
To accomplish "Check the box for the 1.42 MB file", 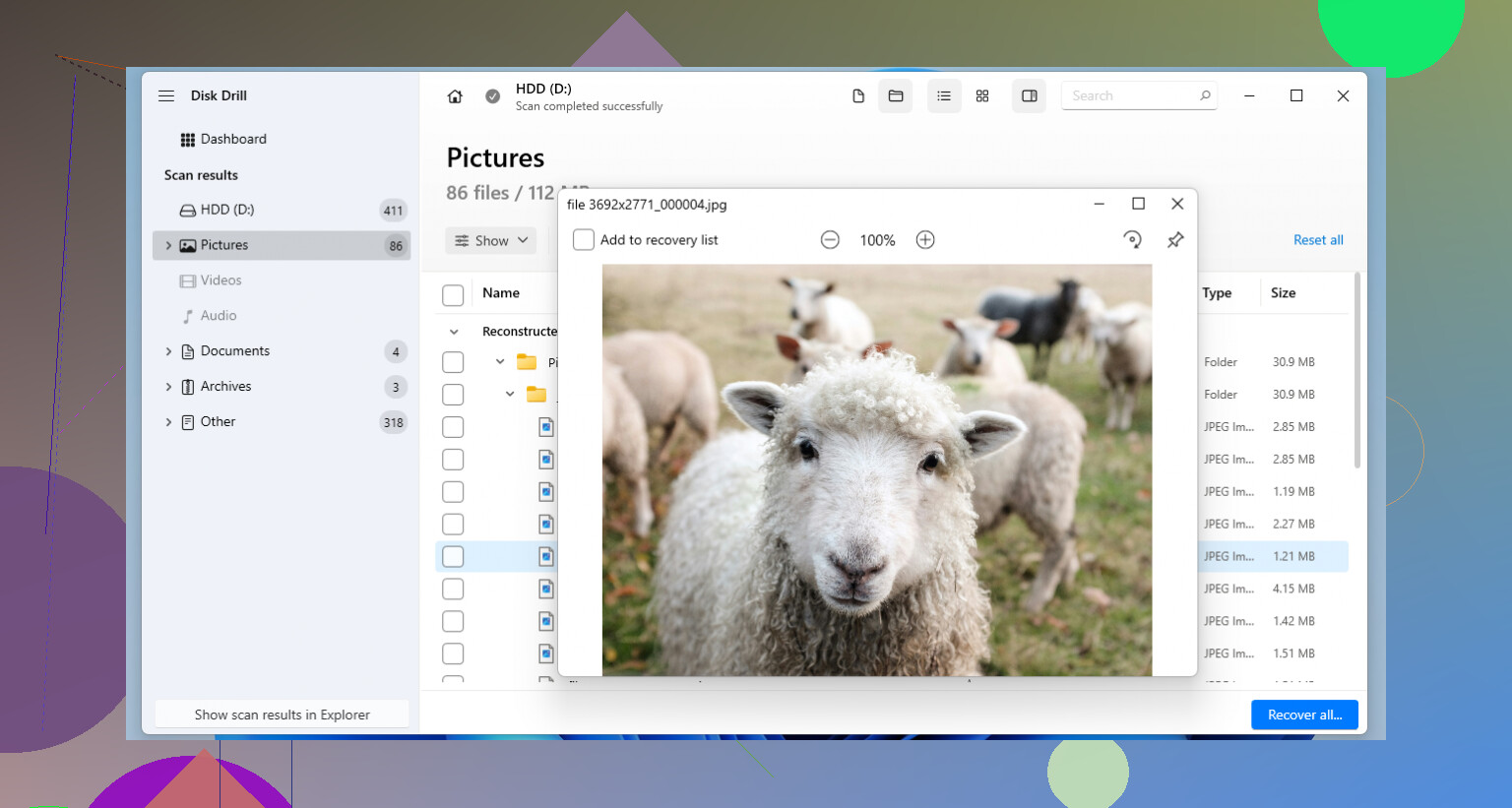I will point(453,622).
